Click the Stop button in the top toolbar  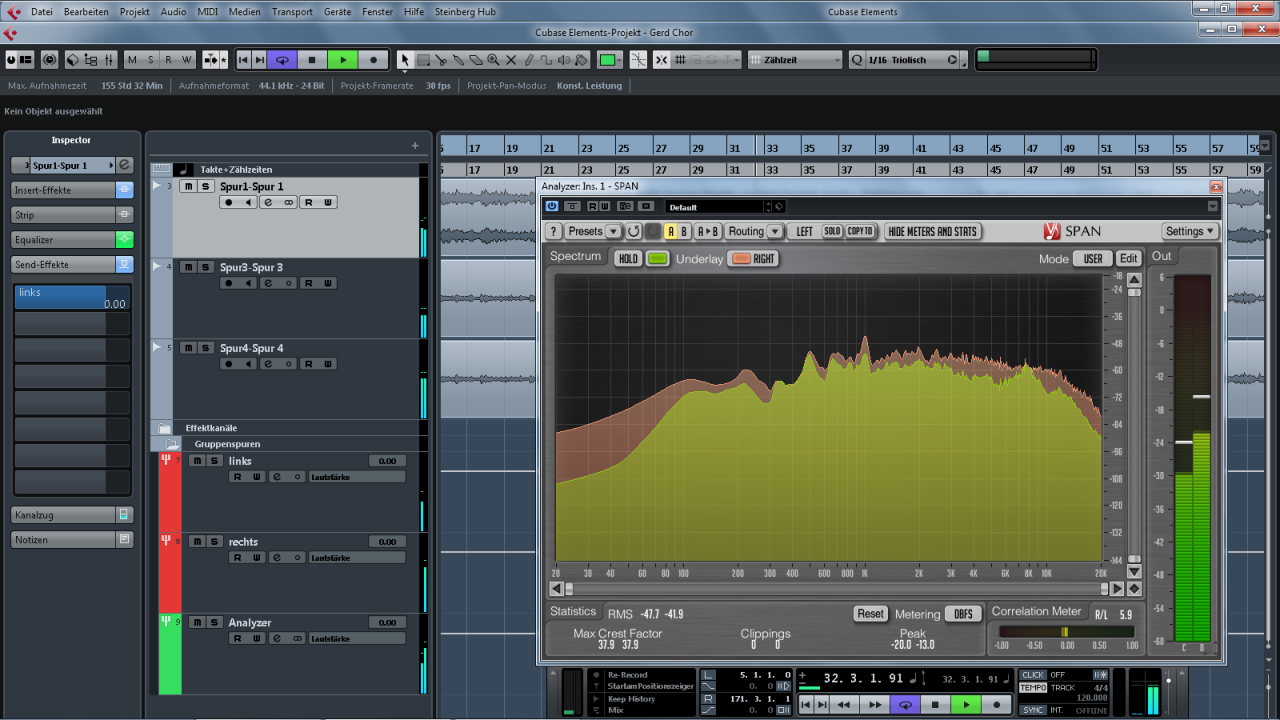pos(312,60)
